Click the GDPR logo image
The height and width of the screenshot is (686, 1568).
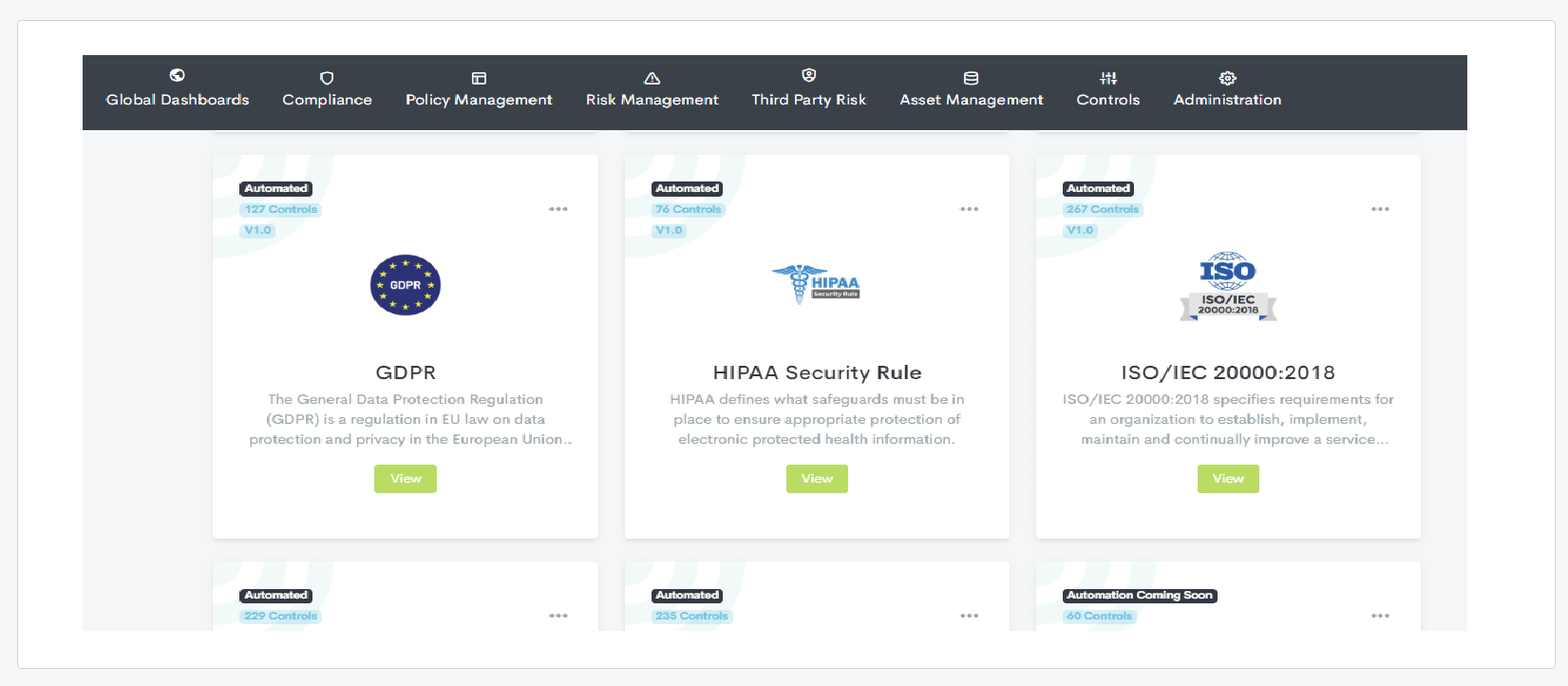tap(406, 285)
